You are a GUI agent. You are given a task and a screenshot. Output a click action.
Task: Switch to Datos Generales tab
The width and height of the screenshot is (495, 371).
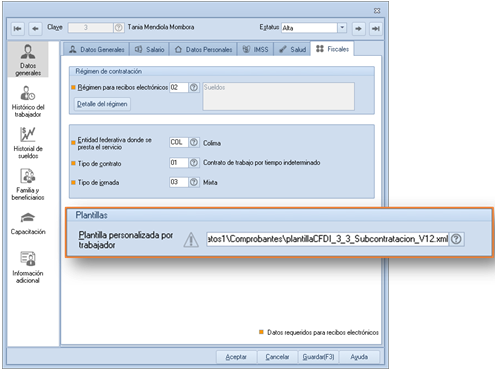coord(97,49)
